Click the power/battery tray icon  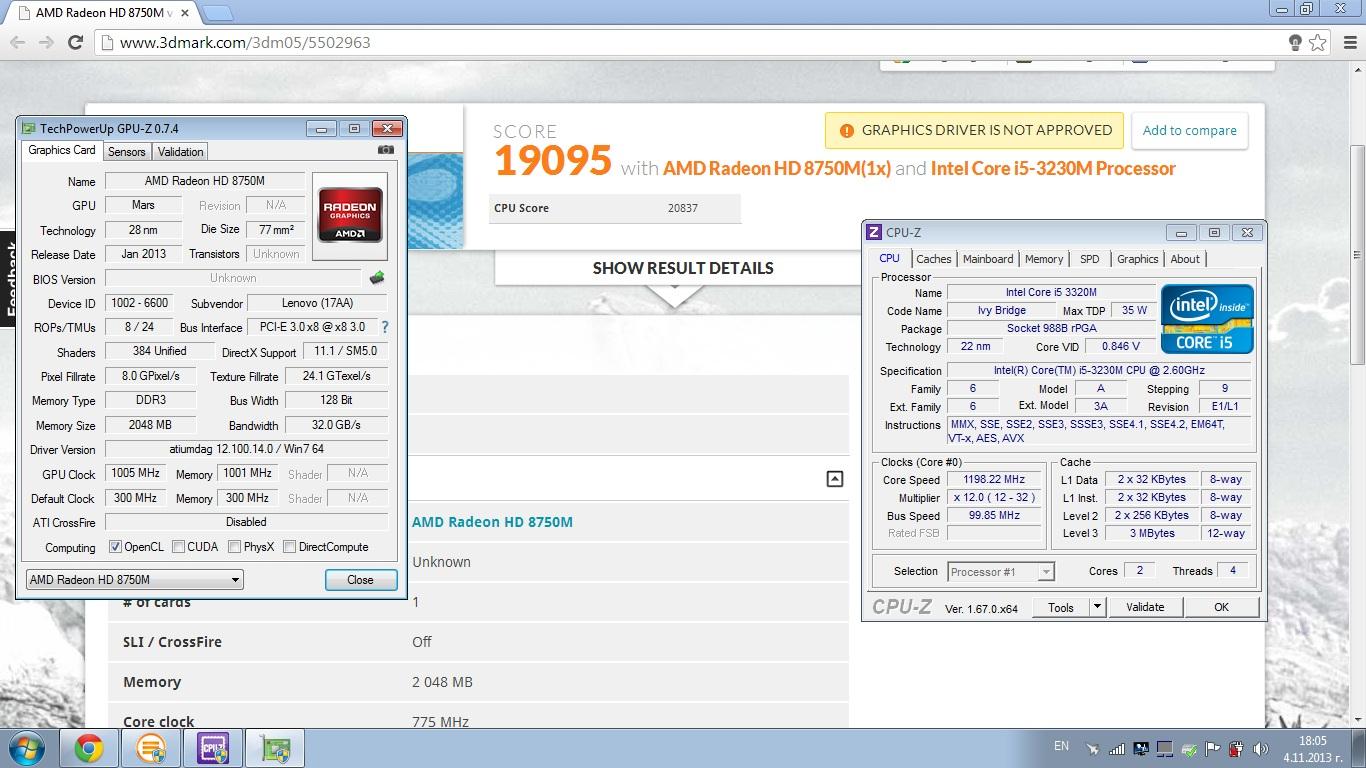tap(1236, 748)
